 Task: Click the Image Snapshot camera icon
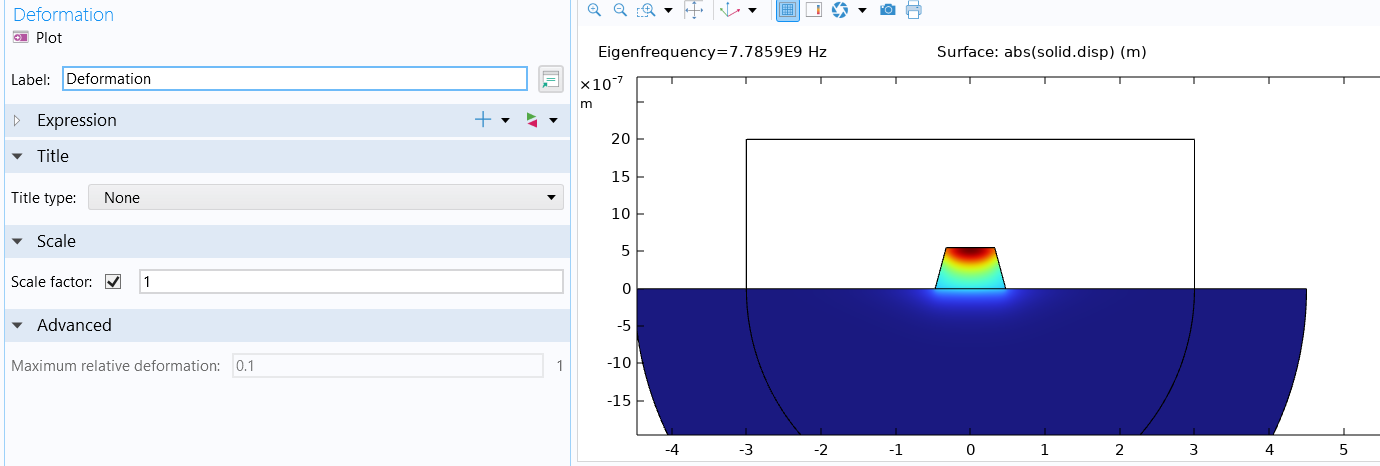(887, 10)
